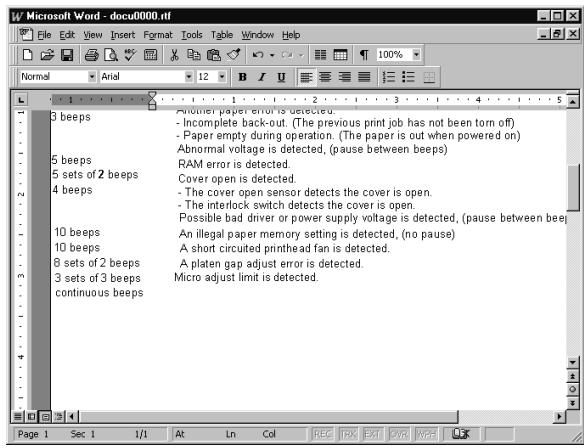The height and width of the screenshot is (448, 584).
Task: Cut selection with the scissors icon
Action: pyautogui.click(x=174, y=55)
